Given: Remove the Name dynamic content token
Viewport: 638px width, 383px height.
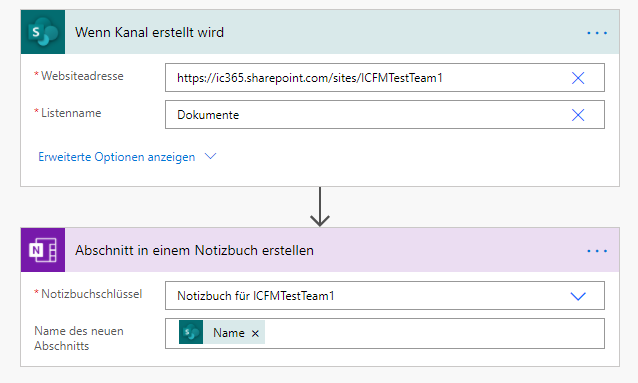Looking at the screenshot, I should [255, 333].
